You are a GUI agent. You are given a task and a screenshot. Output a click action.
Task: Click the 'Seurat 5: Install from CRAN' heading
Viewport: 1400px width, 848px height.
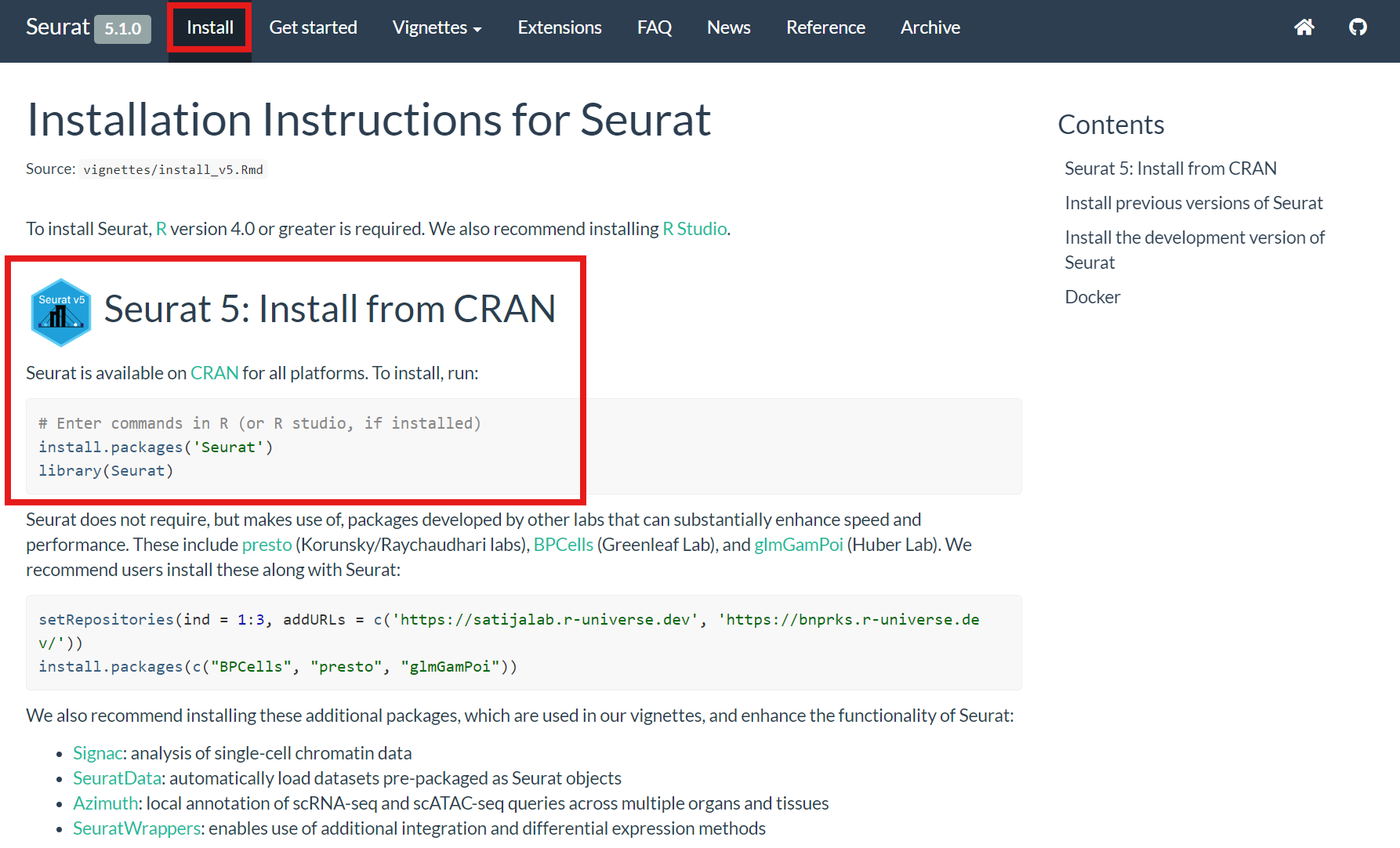(x=329, y=309)
